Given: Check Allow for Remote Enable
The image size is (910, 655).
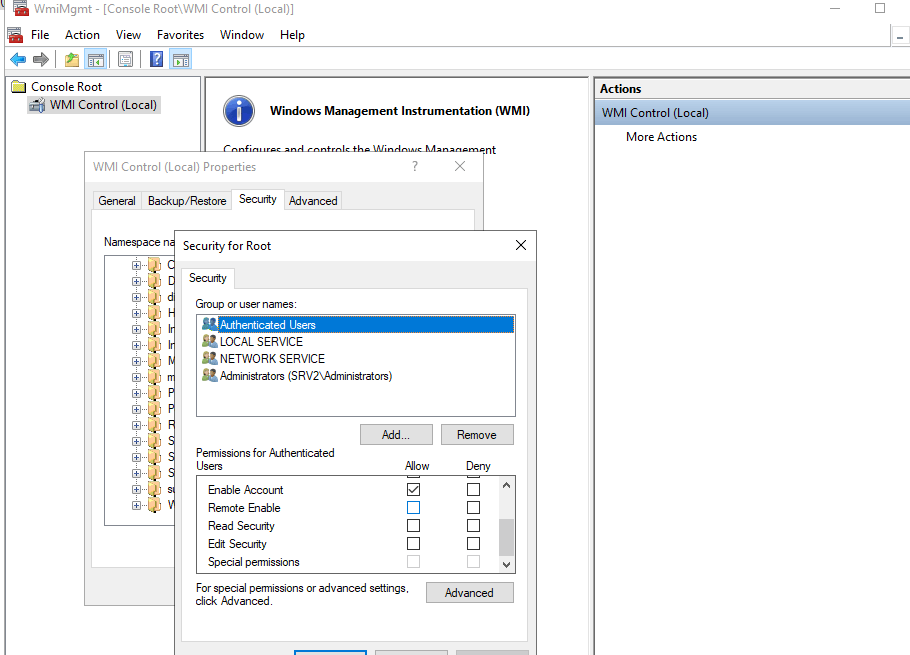Looking at the screenshot, I should [x=413, y=508].
